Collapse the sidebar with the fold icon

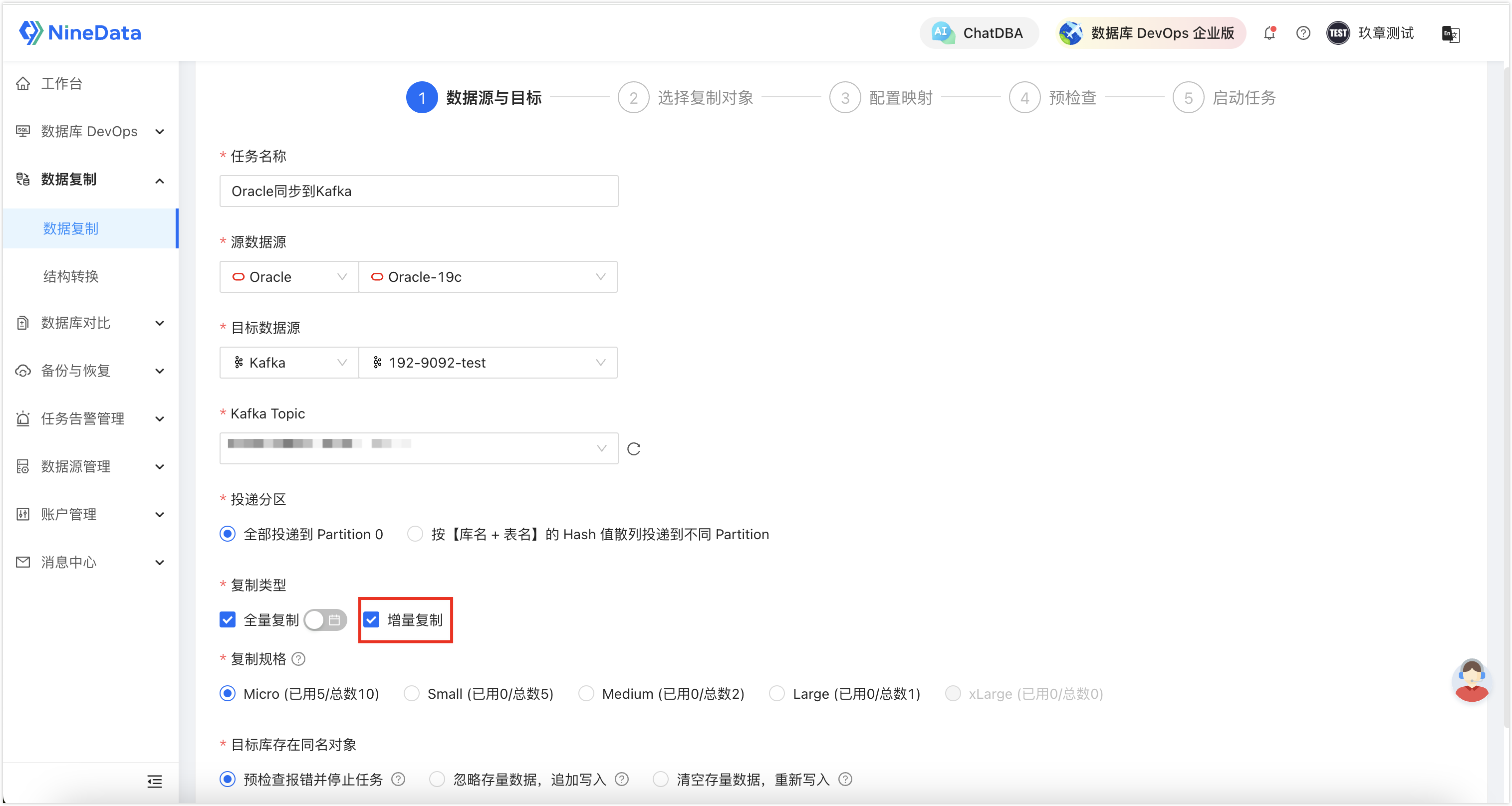tap(154, 781)
